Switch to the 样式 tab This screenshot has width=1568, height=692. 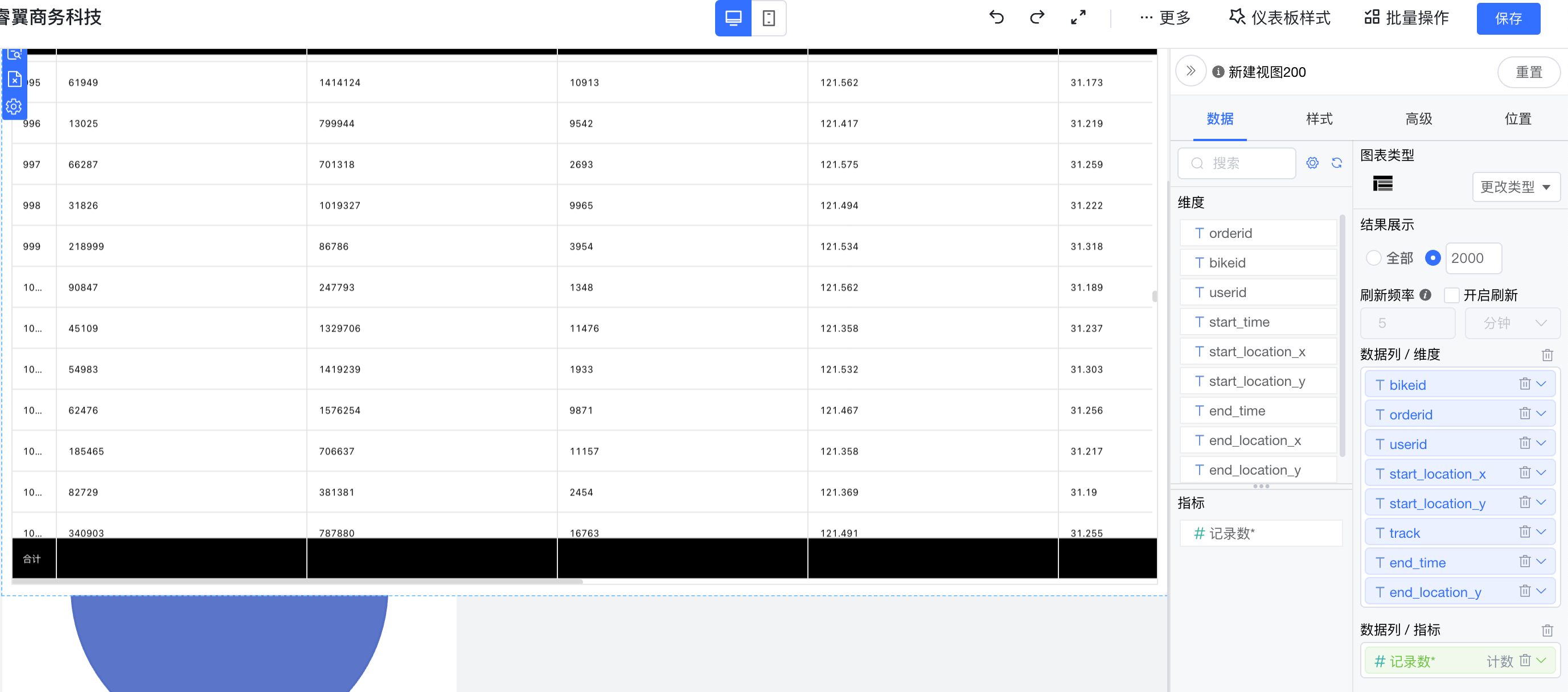pyautogui.click(x=1319, y=120)
